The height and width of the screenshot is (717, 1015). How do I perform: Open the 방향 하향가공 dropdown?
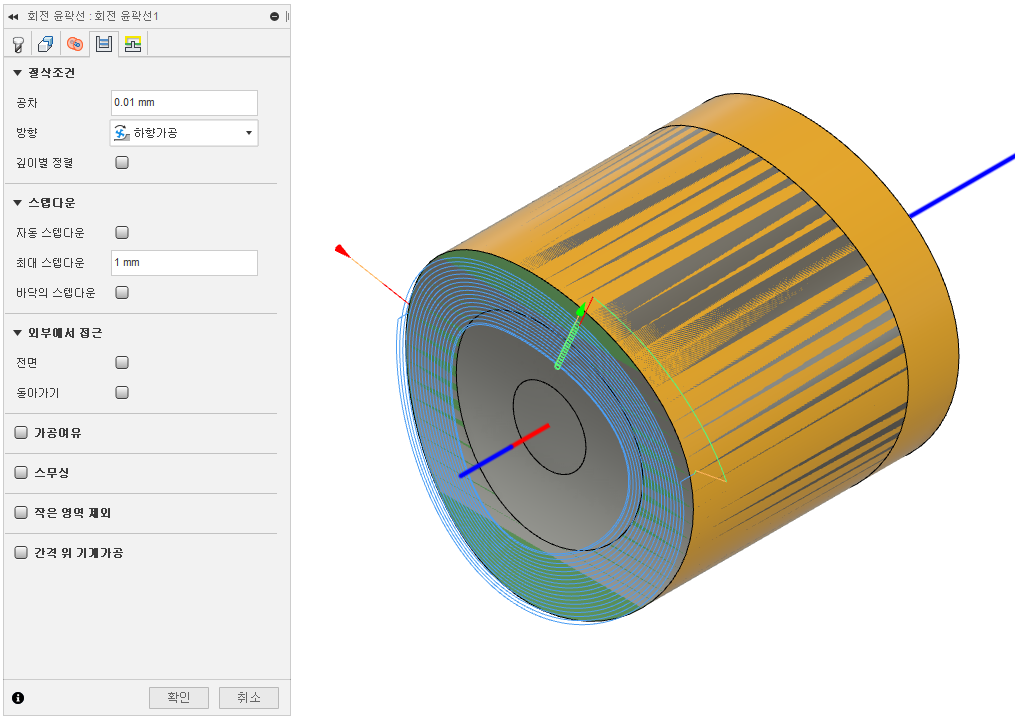click(x=184, y=133)
